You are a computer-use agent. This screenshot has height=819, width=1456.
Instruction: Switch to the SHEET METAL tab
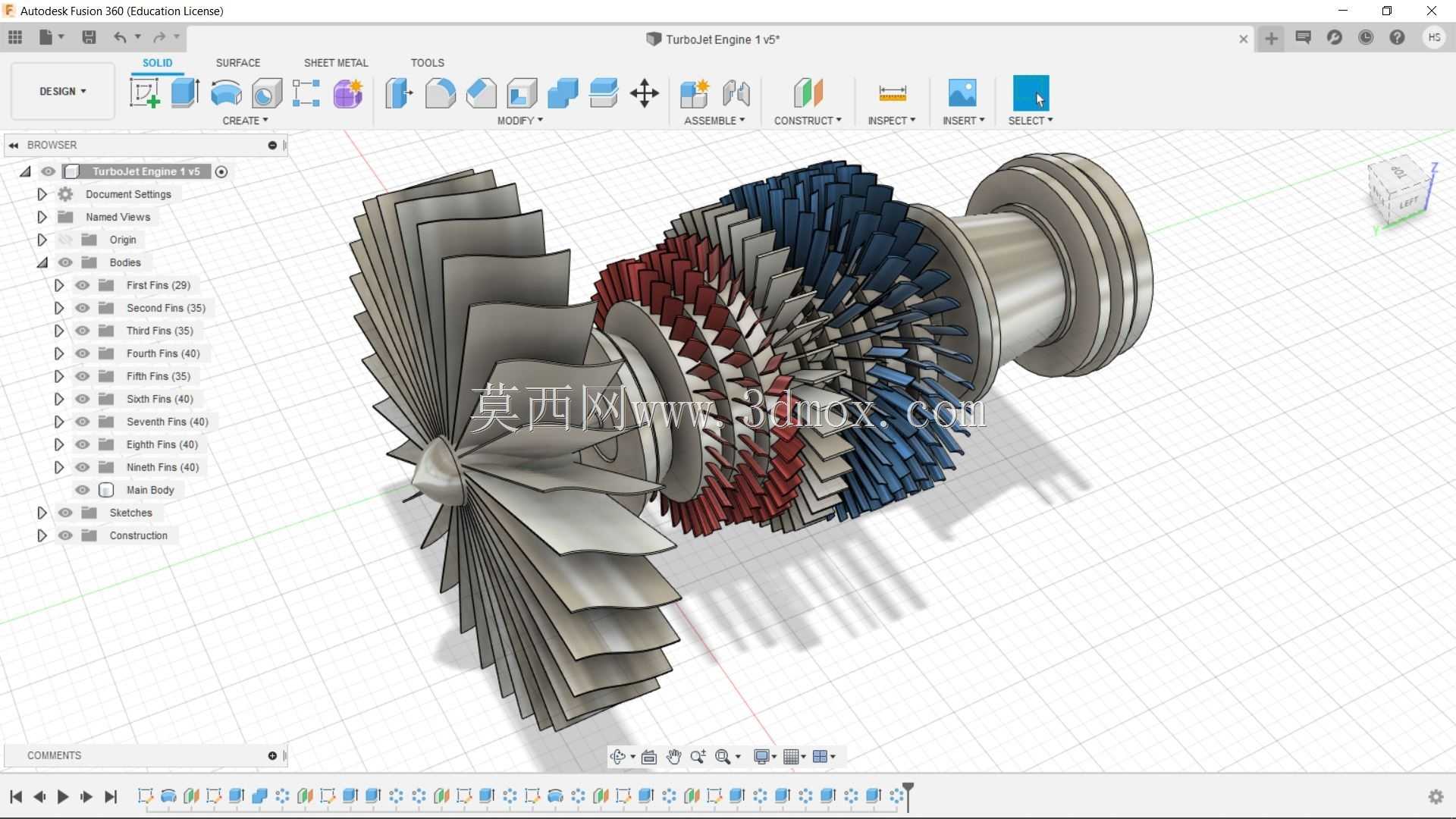(x=336, y=63)
